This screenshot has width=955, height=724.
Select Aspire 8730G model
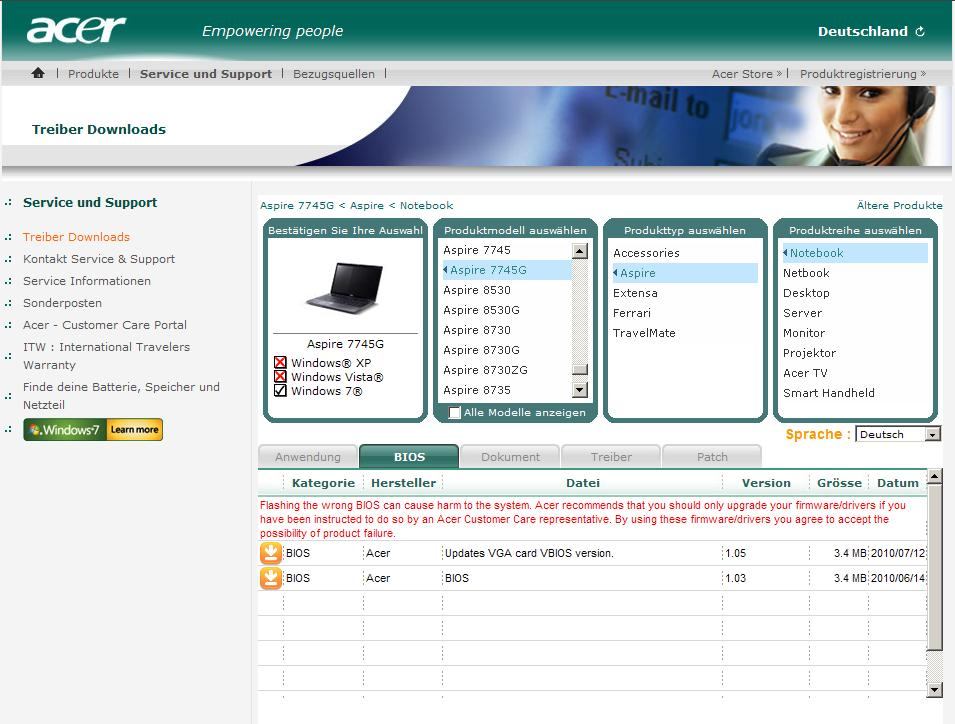481,350
